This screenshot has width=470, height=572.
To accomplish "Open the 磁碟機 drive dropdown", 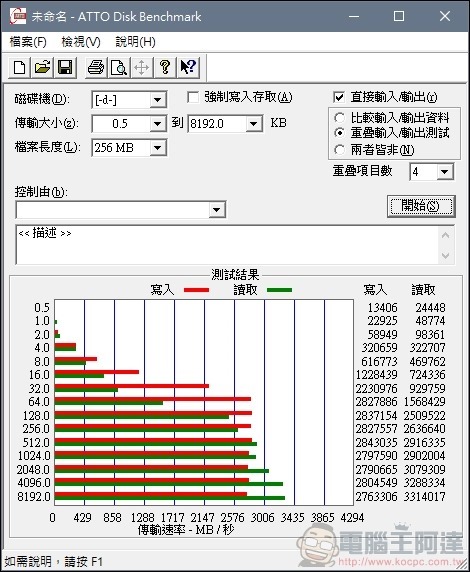I will [x=158, y=100].
